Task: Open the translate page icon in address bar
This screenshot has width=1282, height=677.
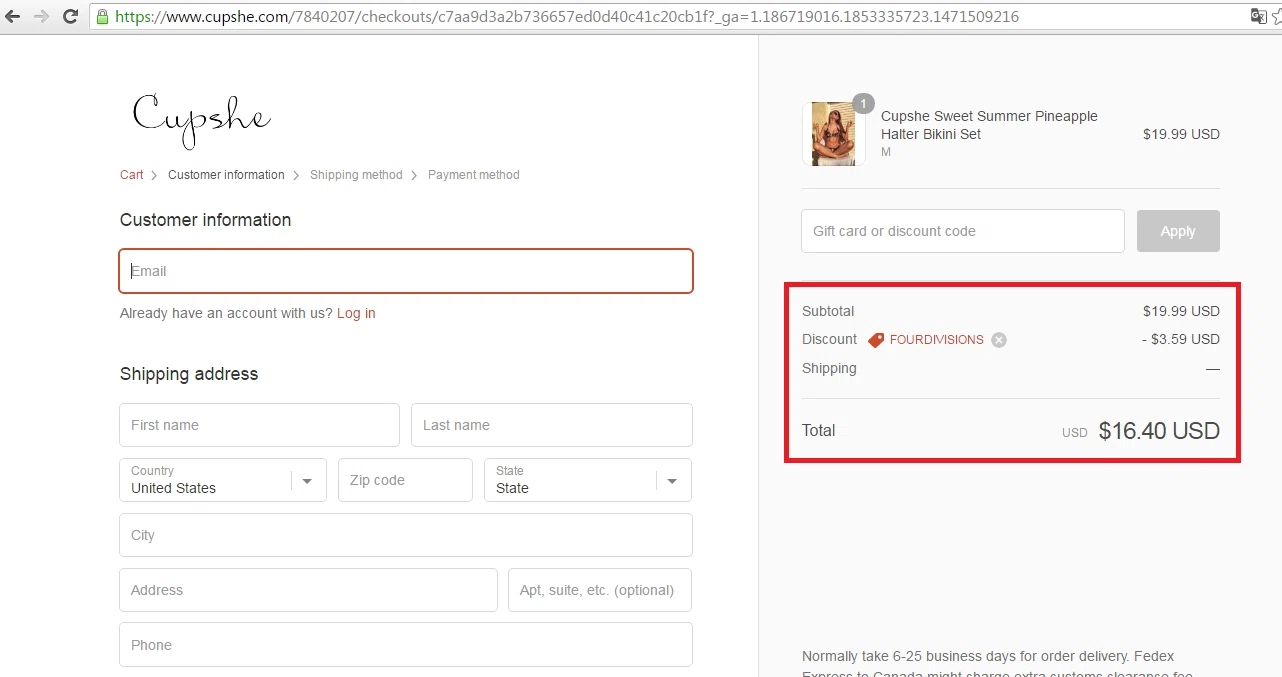Action: [x=1259, y=16]
